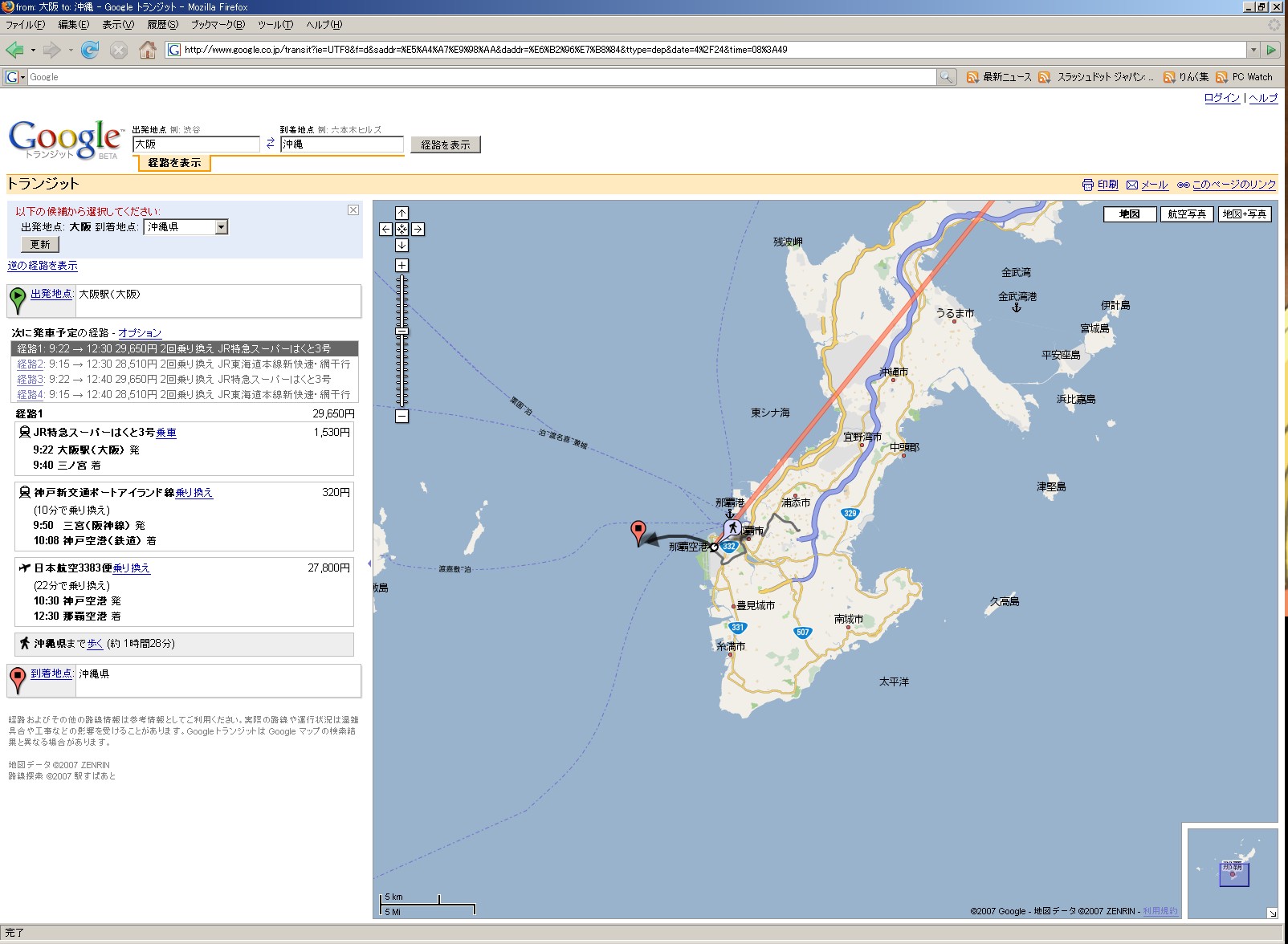Pan the map down
Image resolution: width=1288 pixels, height=944 pixels.
point(401,245)
